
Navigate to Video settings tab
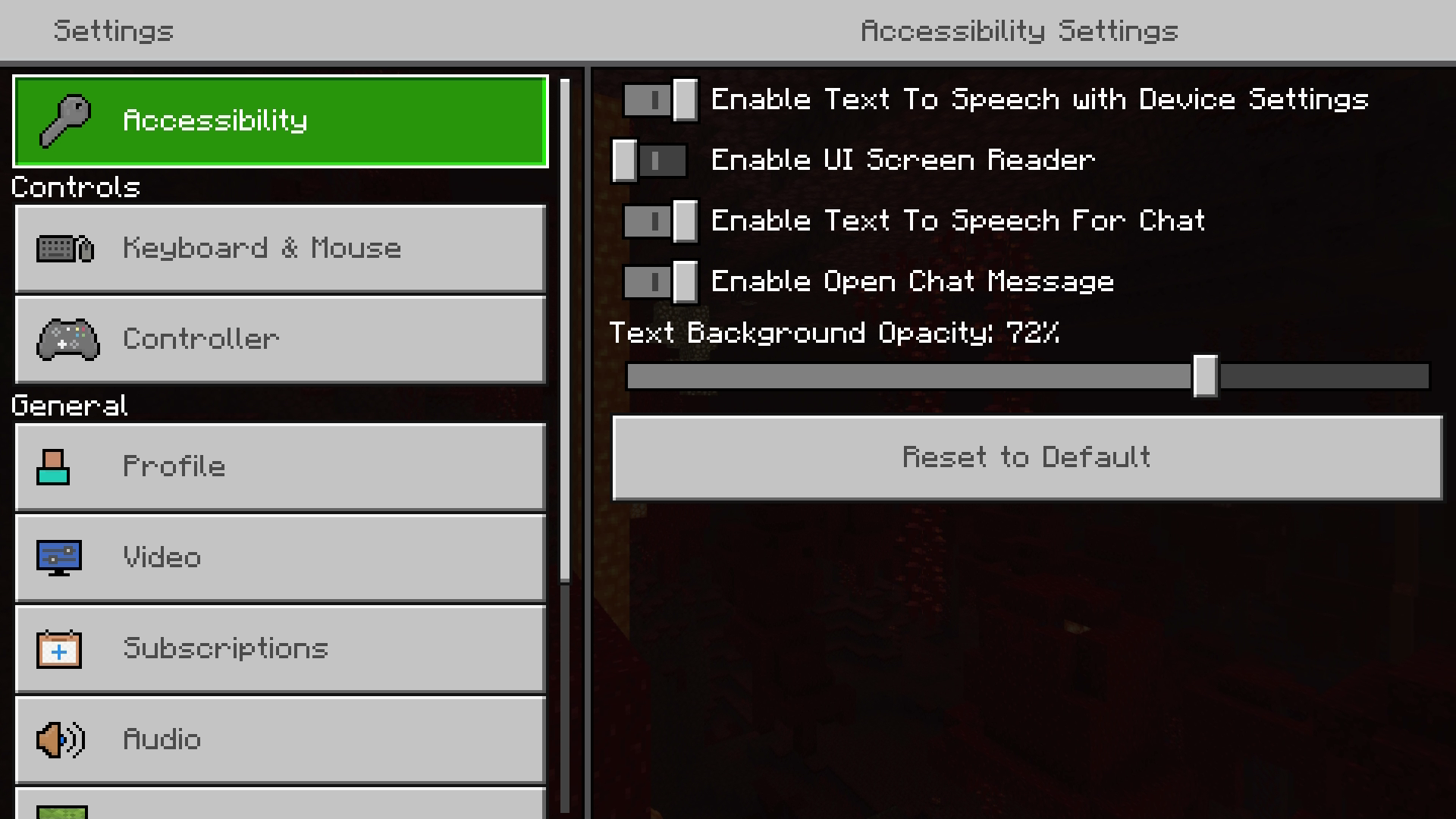tap(280, 557)
